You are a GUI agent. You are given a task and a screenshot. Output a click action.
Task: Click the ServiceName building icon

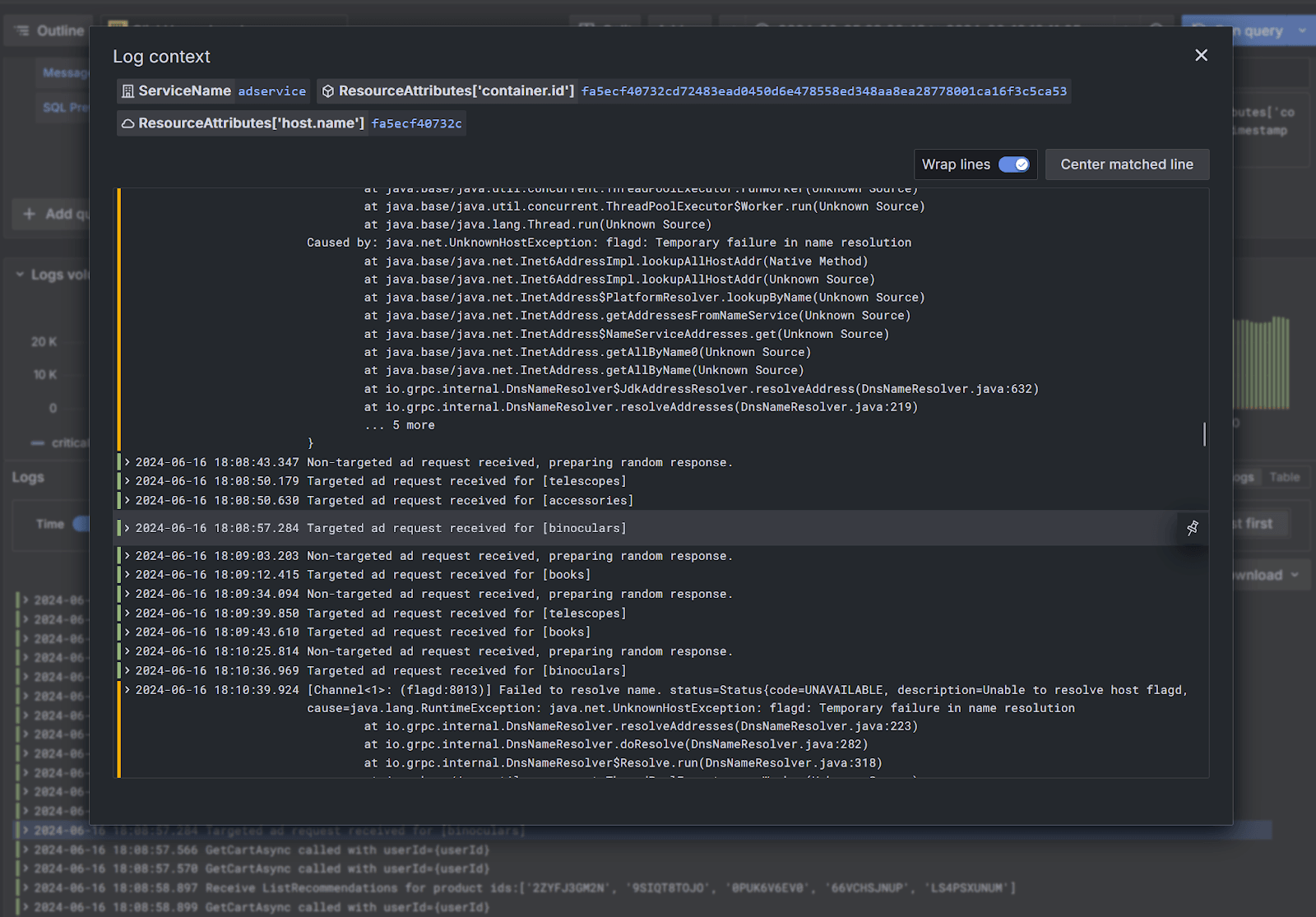tap(127, 91)
